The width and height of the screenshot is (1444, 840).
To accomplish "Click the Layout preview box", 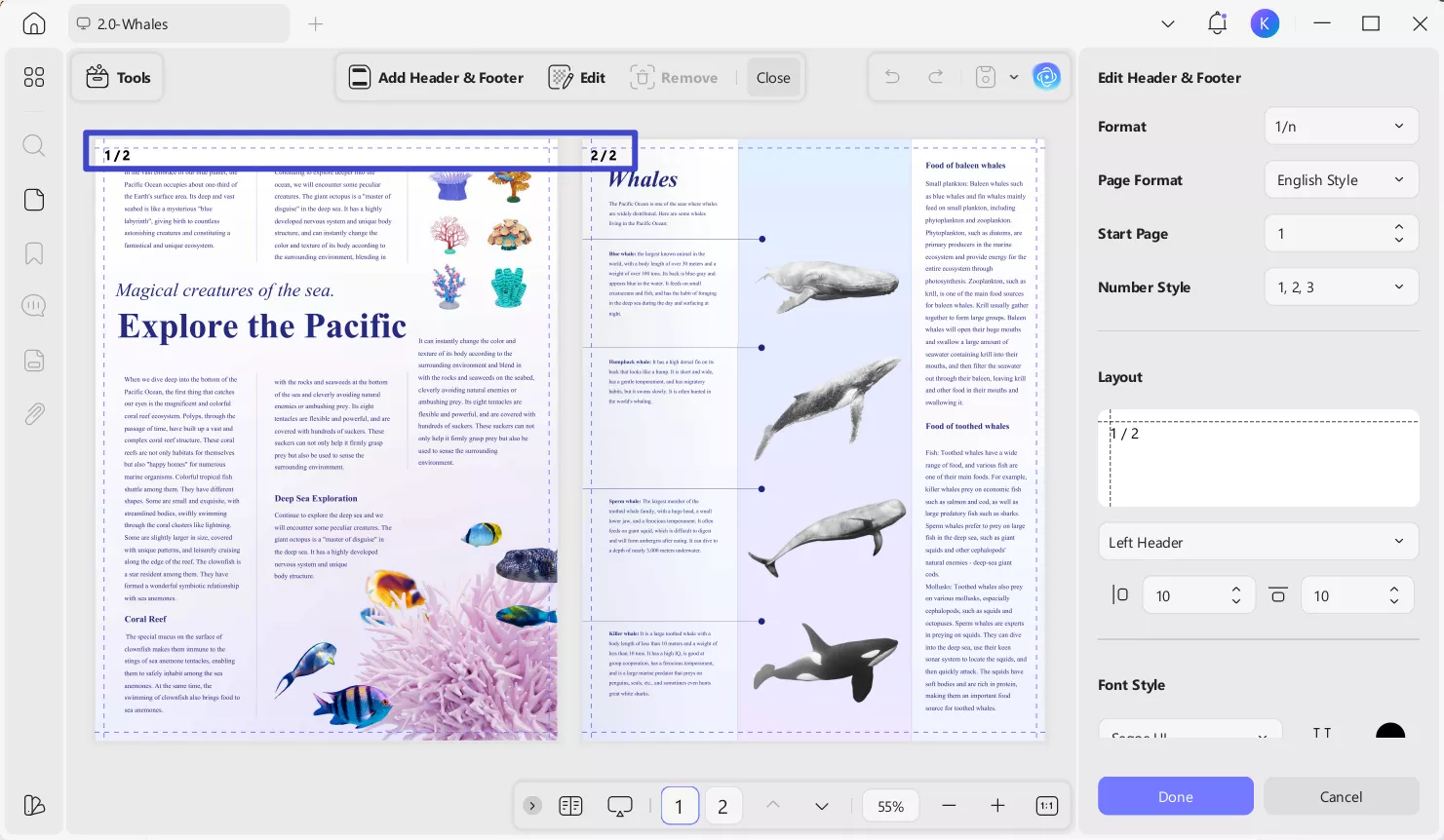I will [1258, 458].
